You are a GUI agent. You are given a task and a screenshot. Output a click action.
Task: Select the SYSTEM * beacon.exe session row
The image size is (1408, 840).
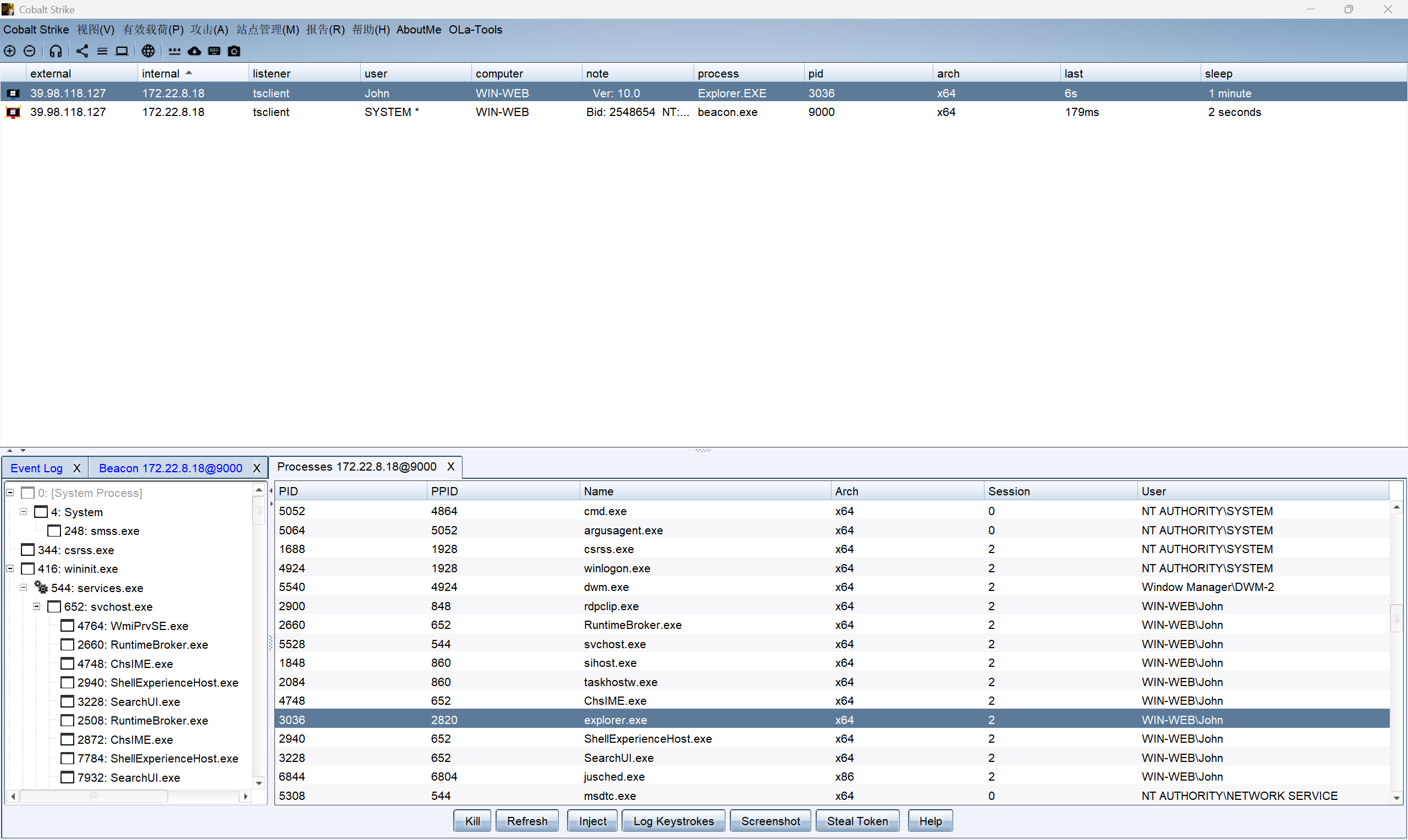click(703, 112)
